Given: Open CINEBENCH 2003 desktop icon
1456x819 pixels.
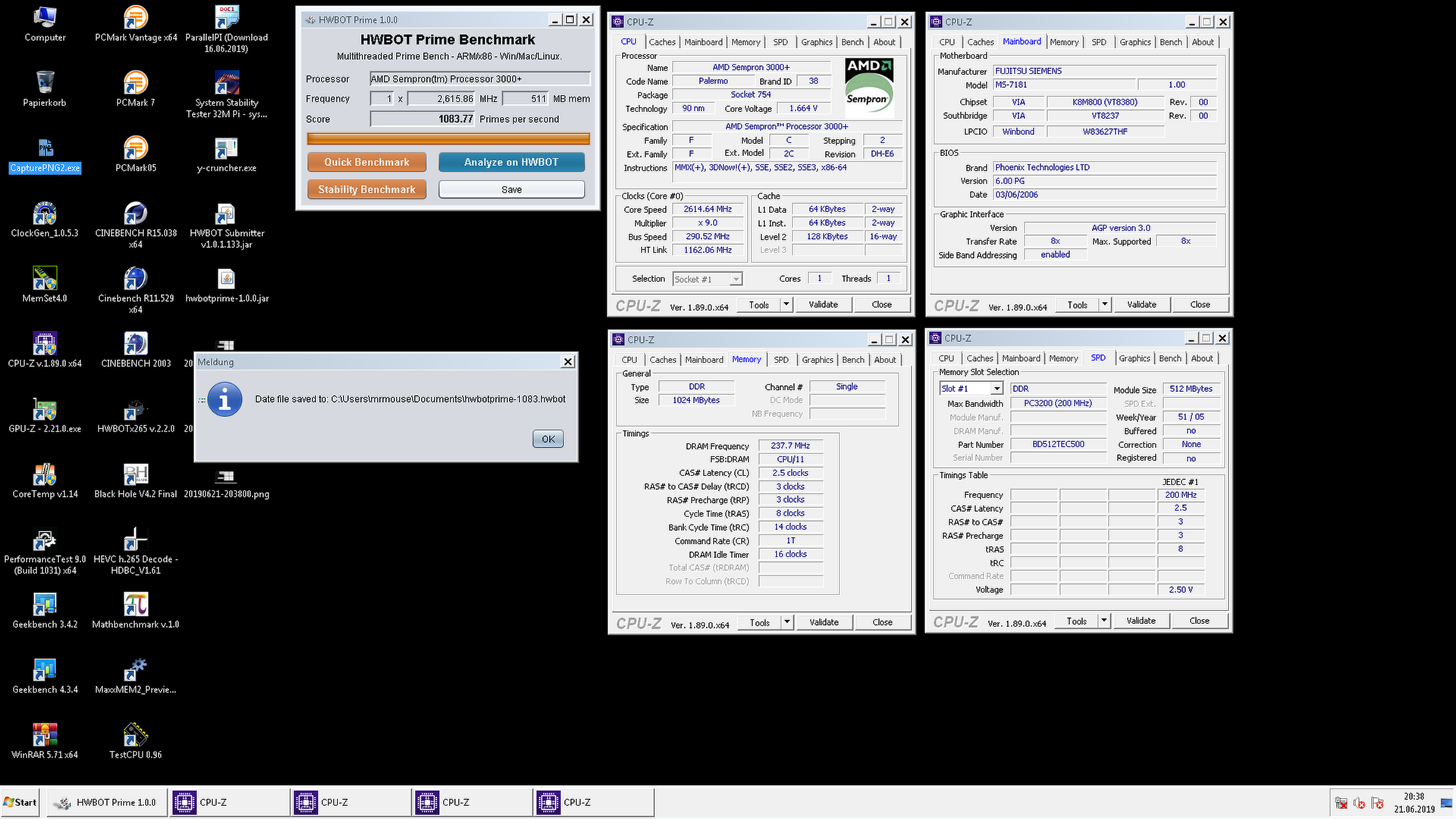Looking at the screenshot, I should (136, 350).
